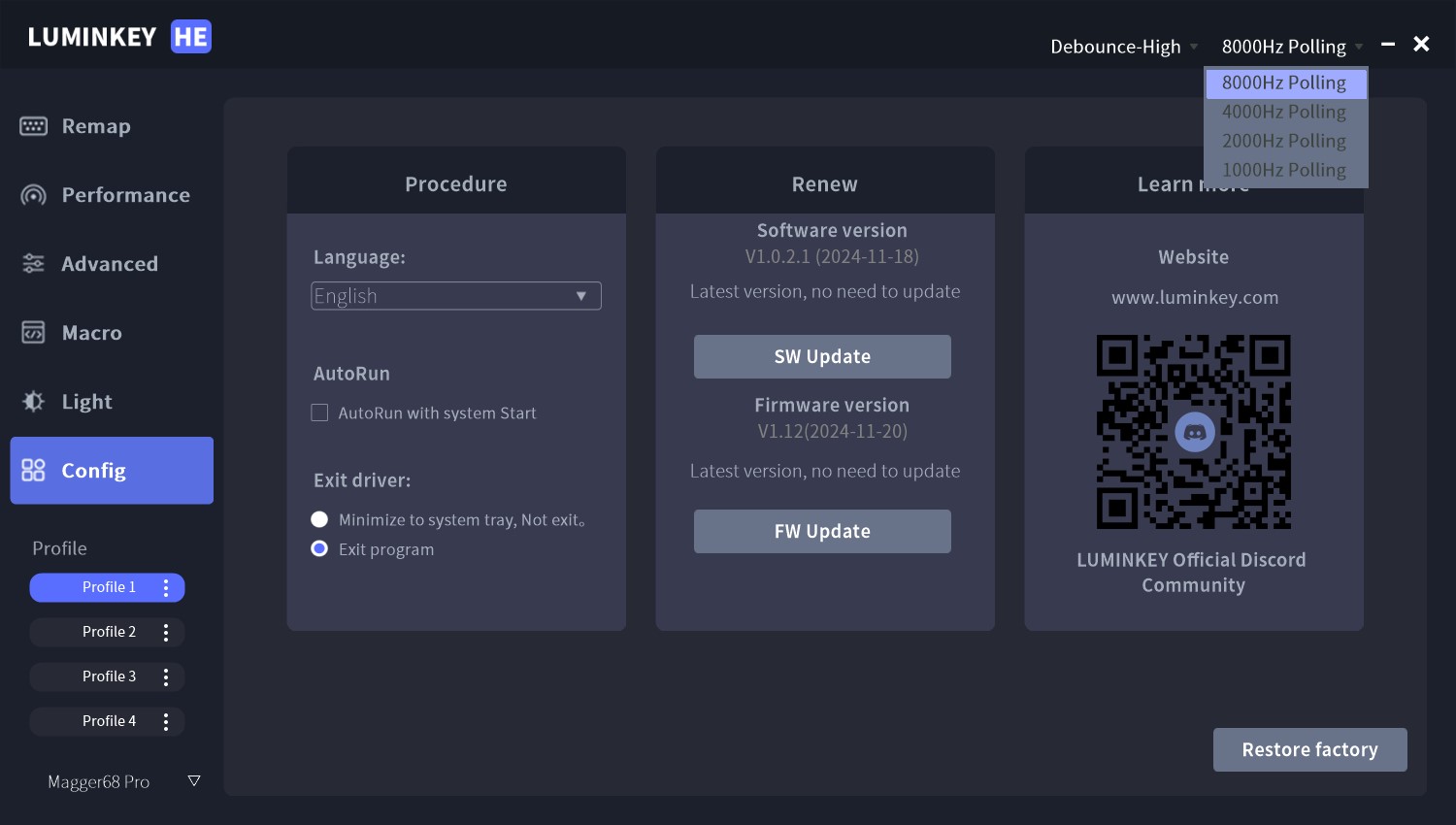1456x825 pixels.
Task: Click the Website label
Action: tap(1194, 257)
